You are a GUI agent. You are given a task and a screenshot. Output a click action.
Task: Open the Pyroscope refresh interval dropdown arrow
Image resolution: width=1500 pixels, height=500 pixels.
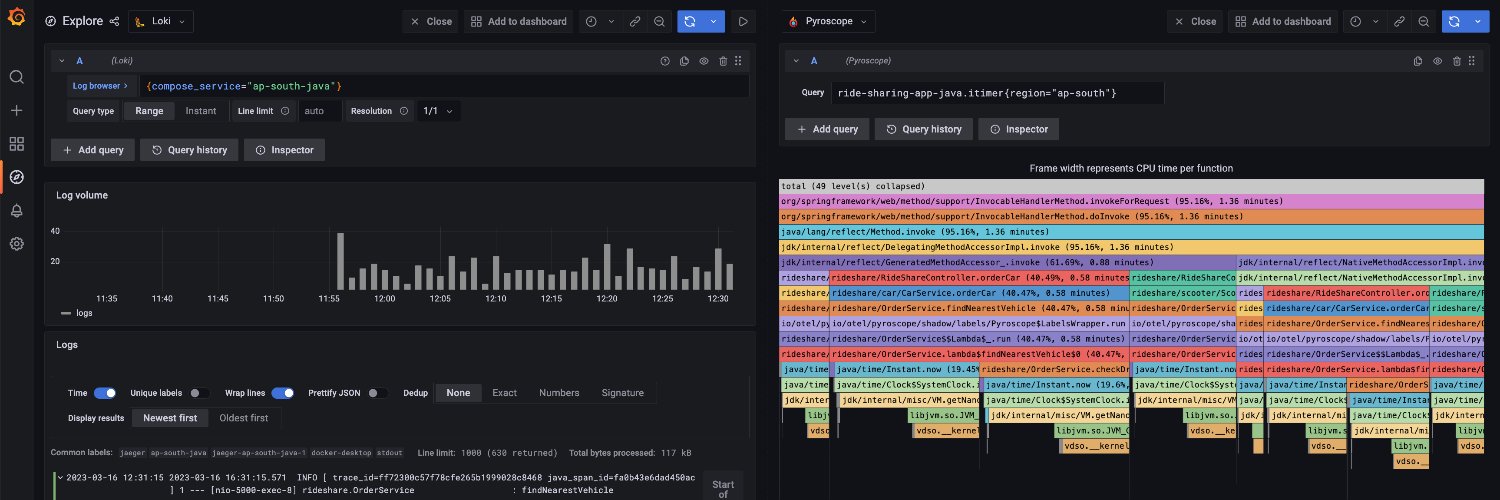click(x=1477, y=21)
